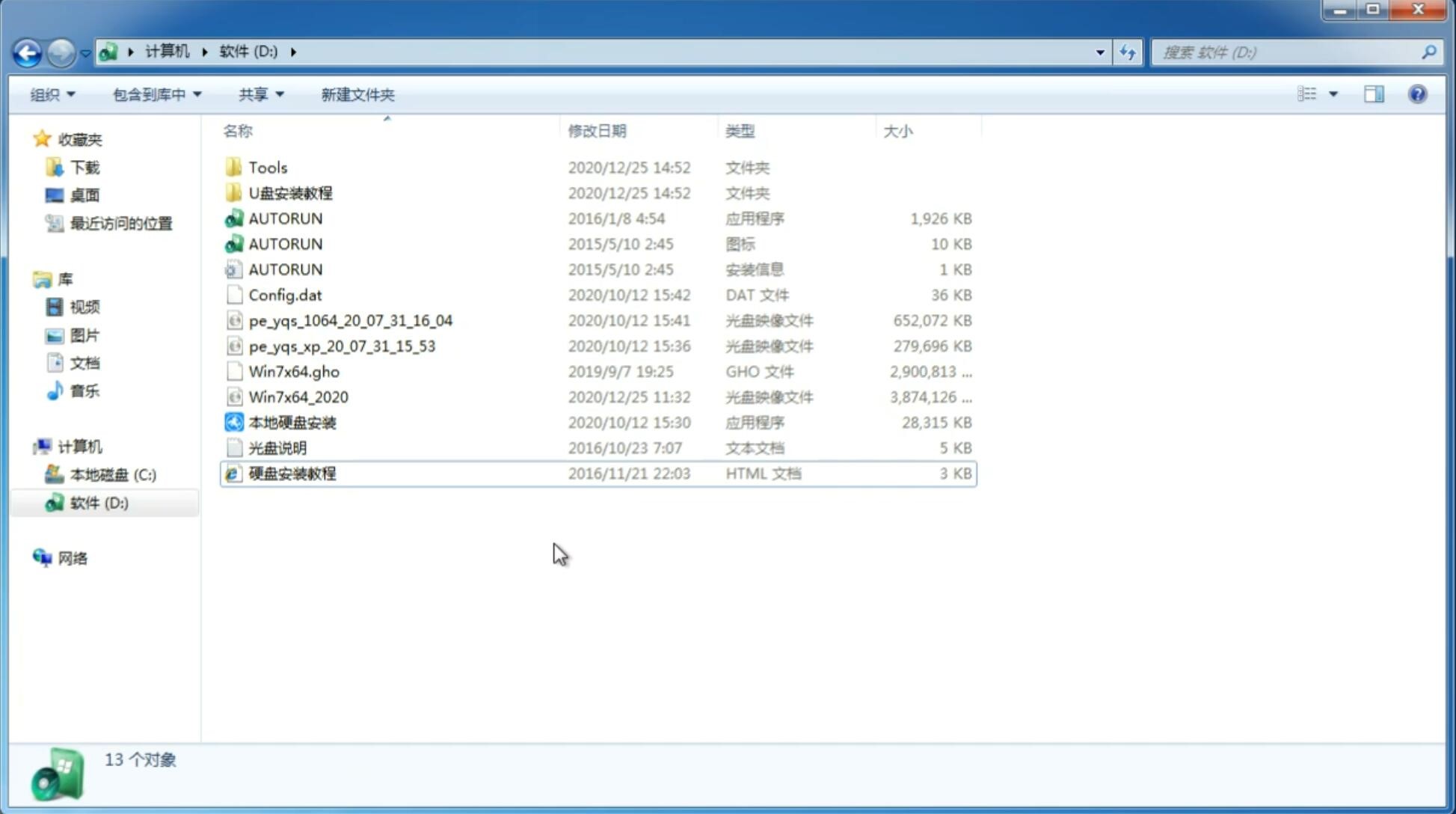Screen dimensions: 1456x814
Task: Open the Tools folder
Action: (266, 166)
